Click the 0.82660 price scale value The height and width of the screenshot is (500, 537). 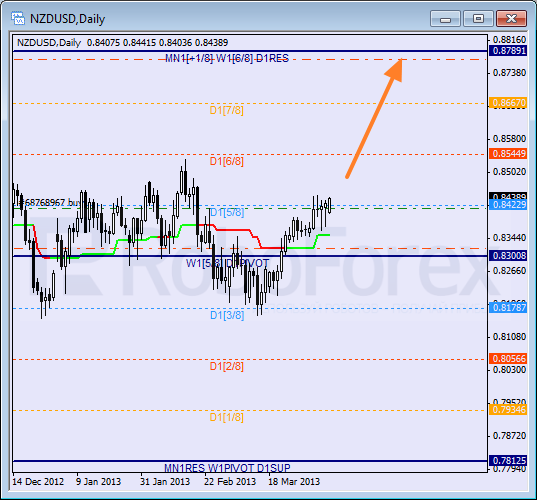click(509, 271)
